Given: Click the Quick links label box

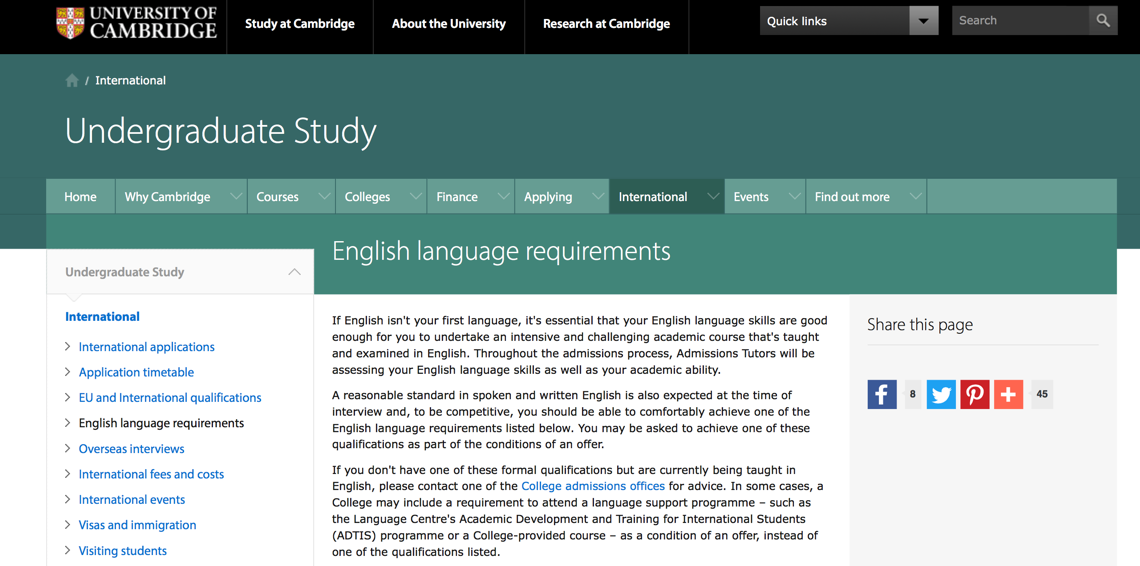Looking at the screenshot, I should pos(835,20).
